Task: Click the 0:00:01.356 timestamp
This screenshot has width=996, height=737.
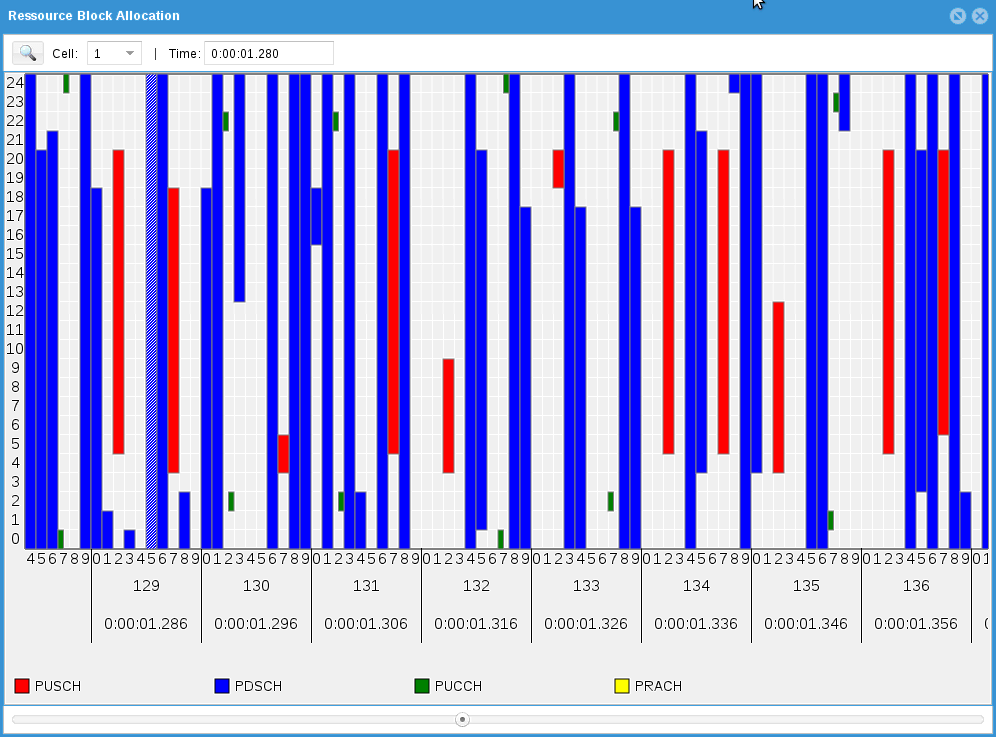Action: pyautogui.click(x=916, y=624)
